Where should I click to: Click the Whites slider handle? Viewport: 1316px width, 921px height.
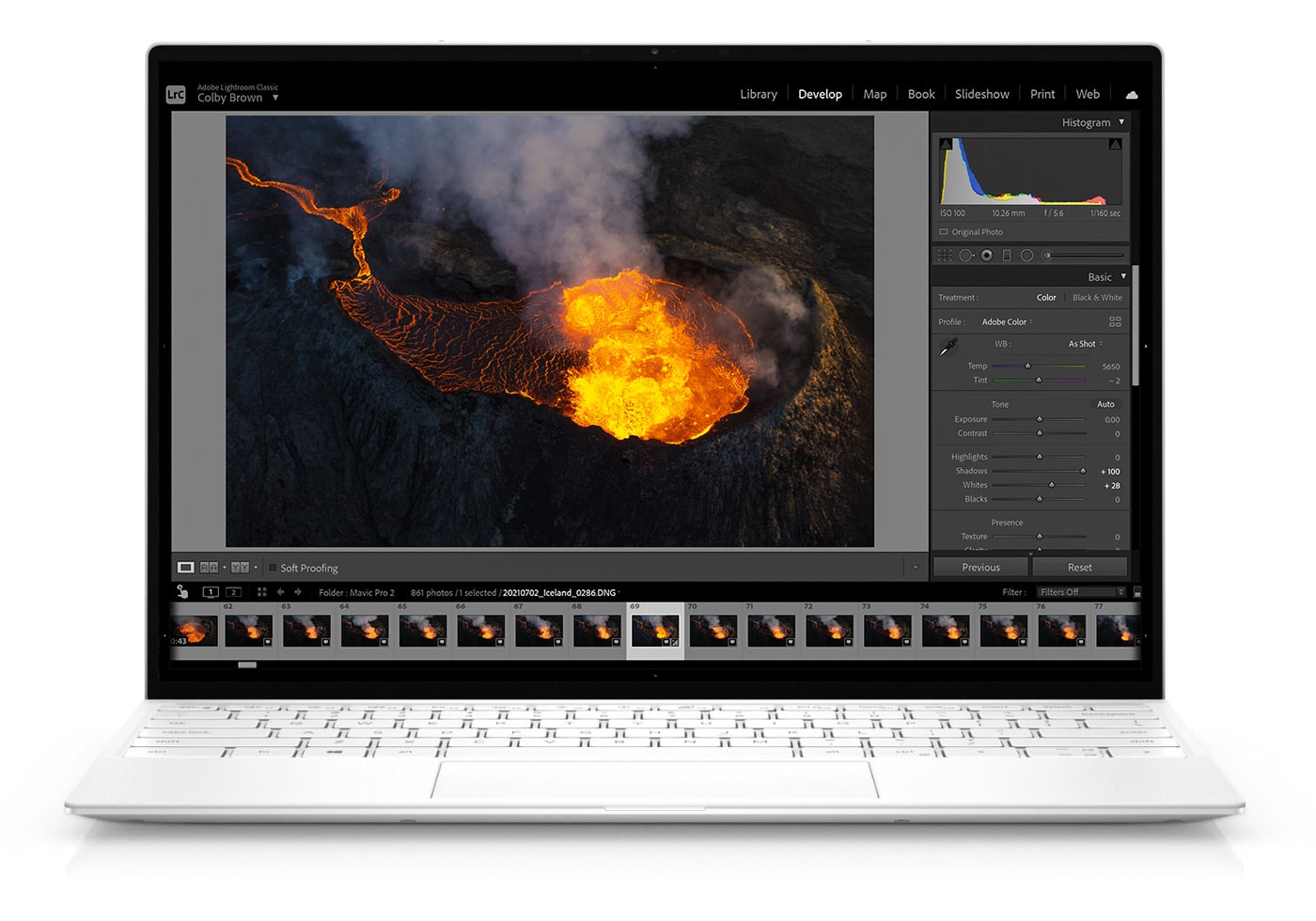tap(1052, 485)
